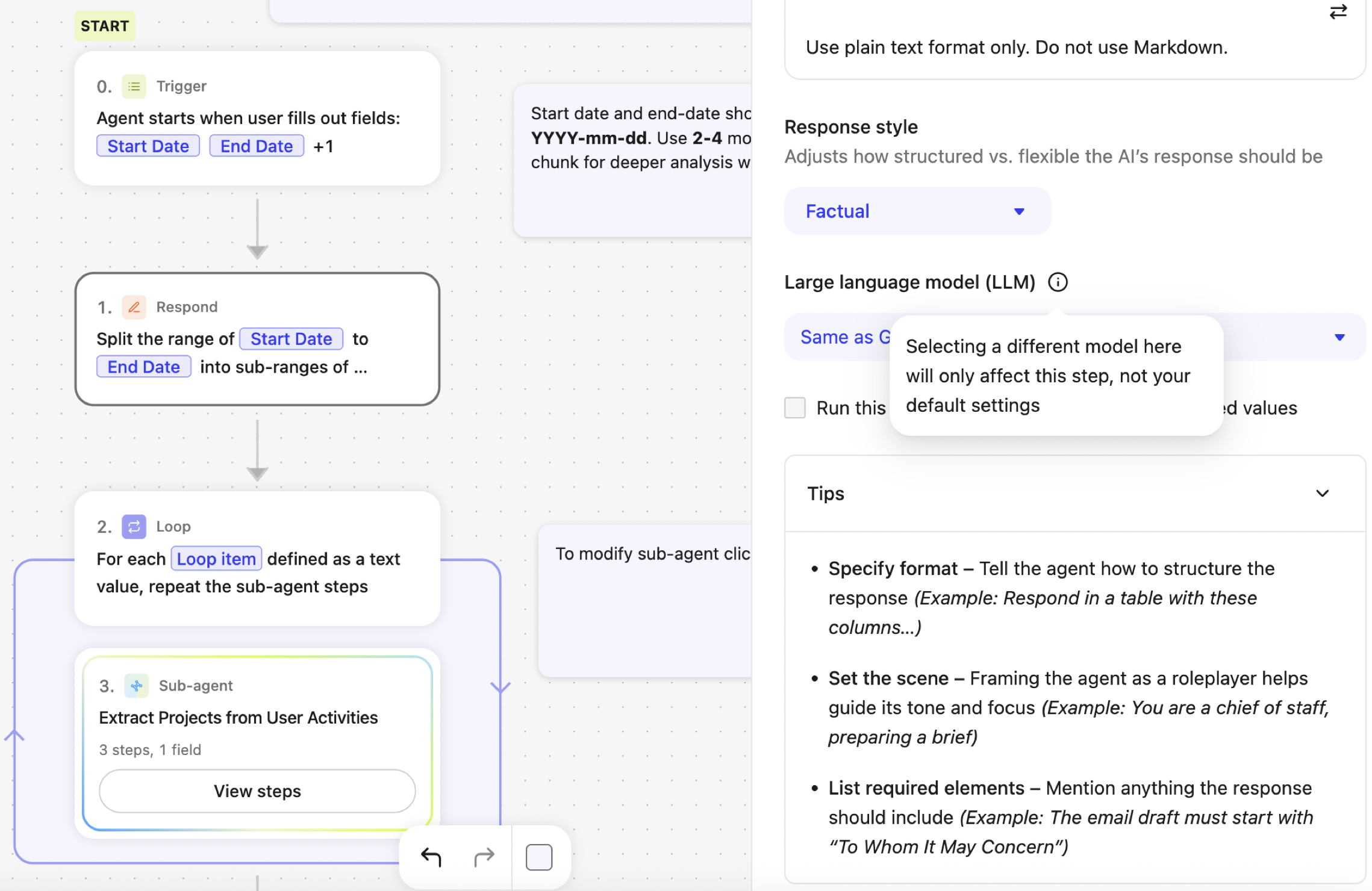This screenshot has height=891, width=1372.
Task: Collapse the Tips section chevron
Action: coord(1322,494)
